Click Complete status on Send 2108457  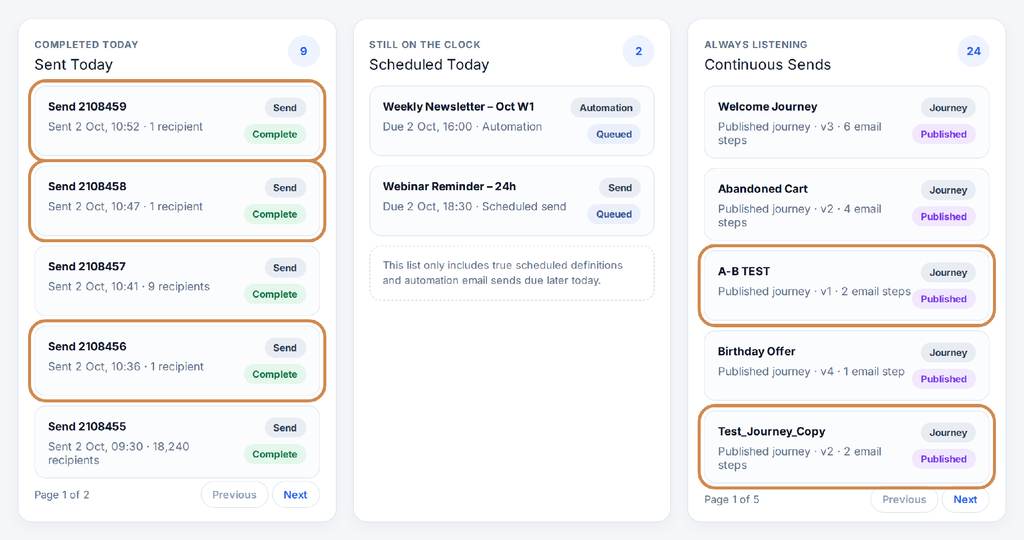coord(275,294)
